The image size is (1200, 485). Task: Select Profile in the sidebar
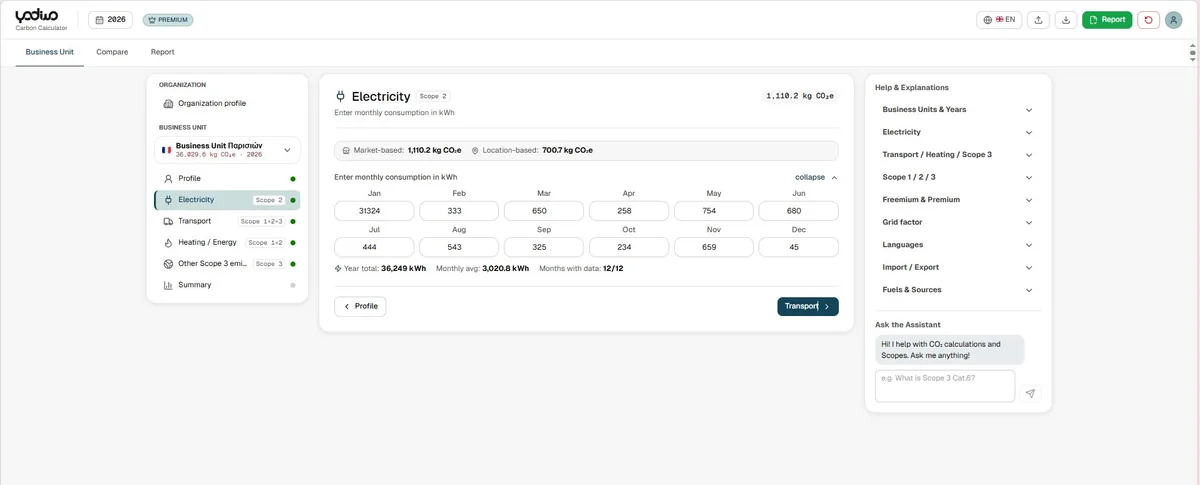227,178
